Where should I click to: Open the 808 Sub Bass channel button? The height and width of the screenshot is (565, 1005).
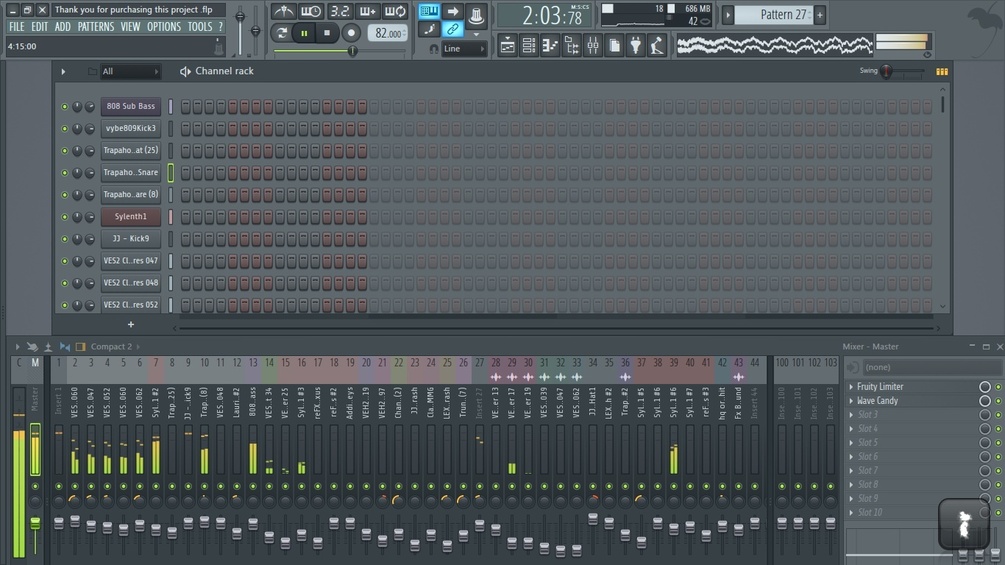pos(131,106)
